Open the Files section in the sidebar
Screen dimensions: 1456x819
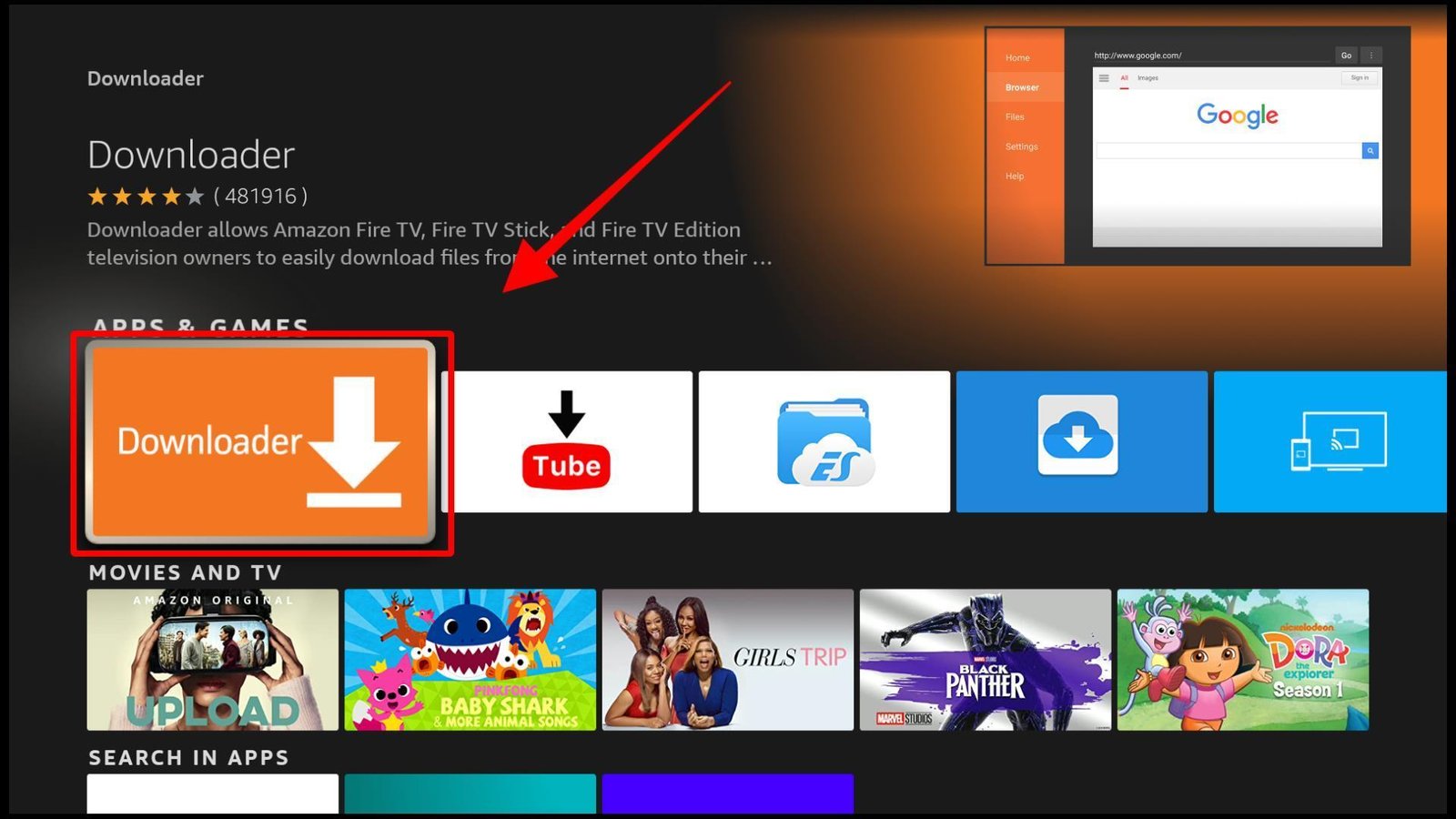(x=1016, y=116)
